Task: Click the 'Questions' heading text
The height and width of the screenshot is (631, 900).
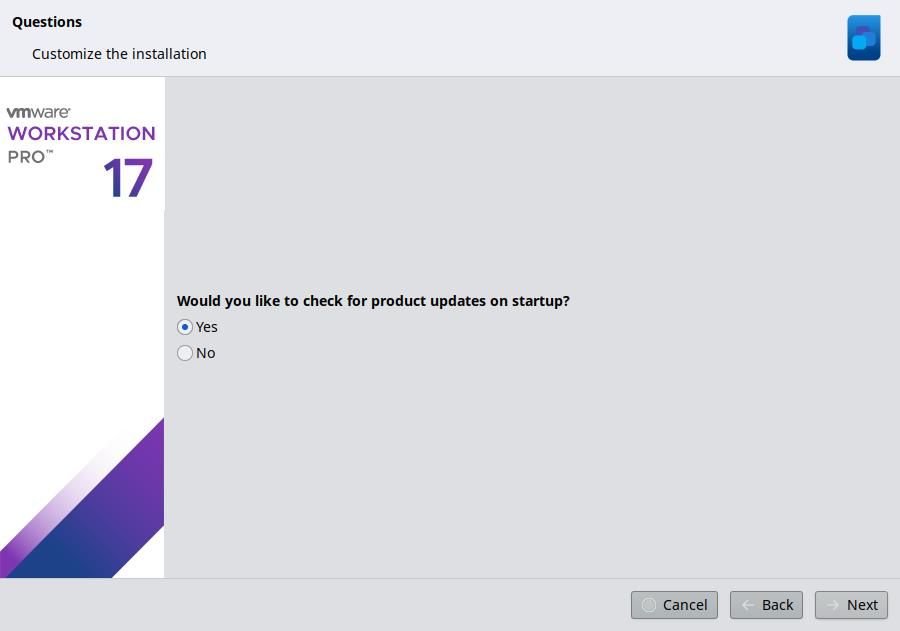Action: 47,22
